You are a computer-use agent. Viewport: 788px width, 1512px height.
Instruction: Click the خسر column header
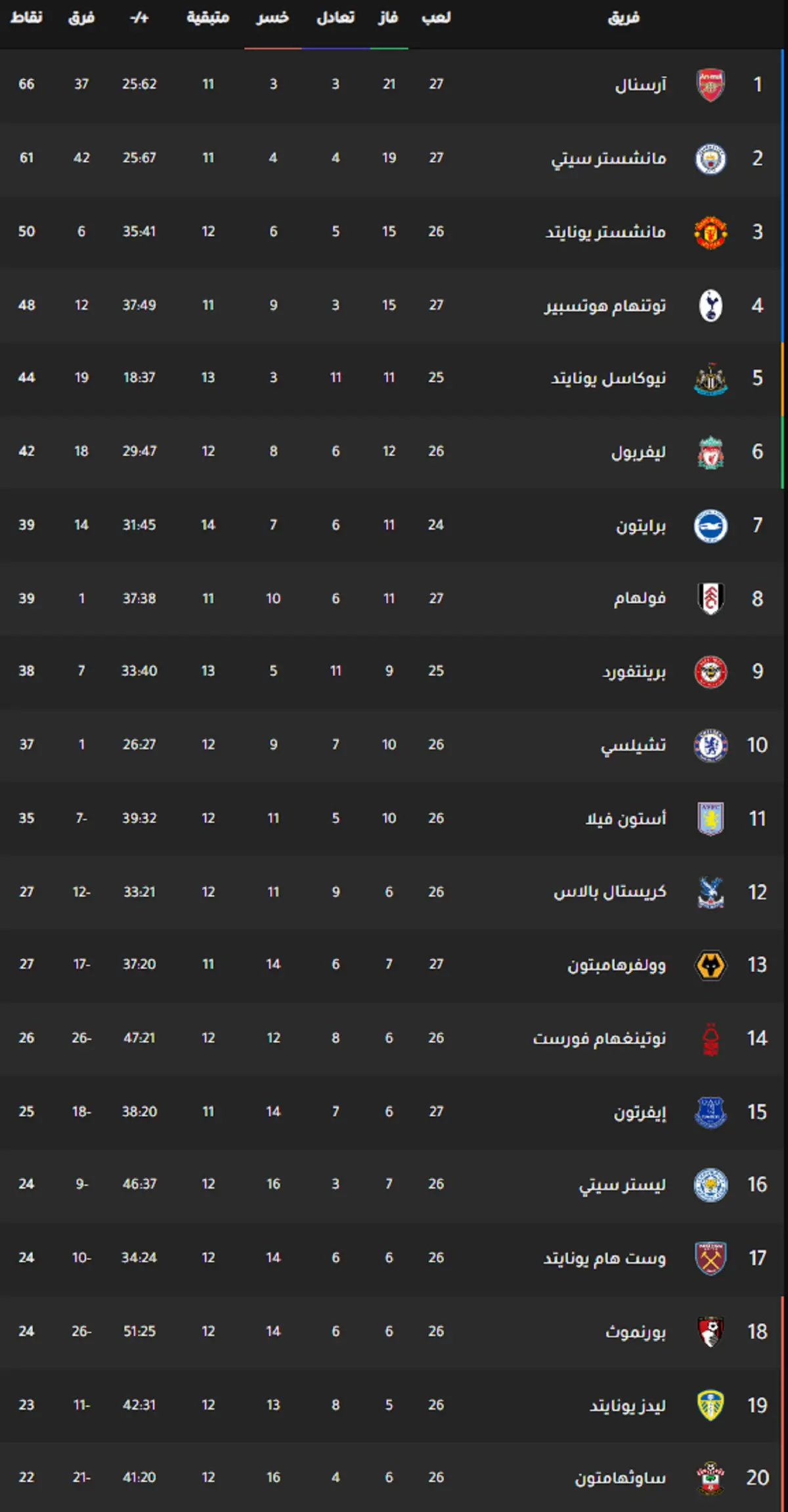click(x=273, y=18)
